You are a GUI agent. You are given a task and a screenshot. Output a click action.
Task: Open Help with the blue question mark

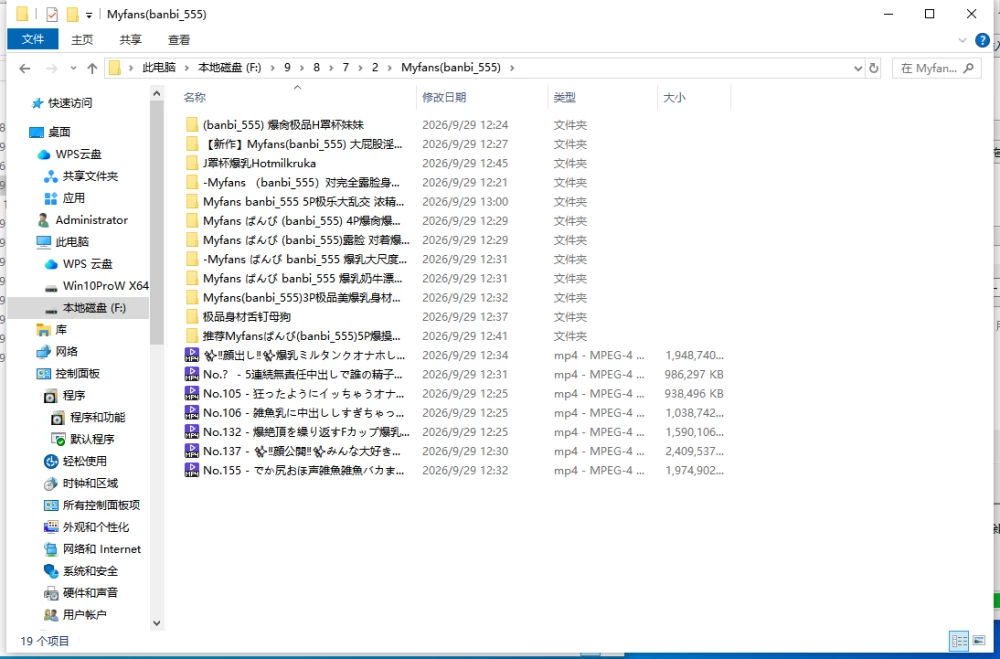click(x=983, y=40)
